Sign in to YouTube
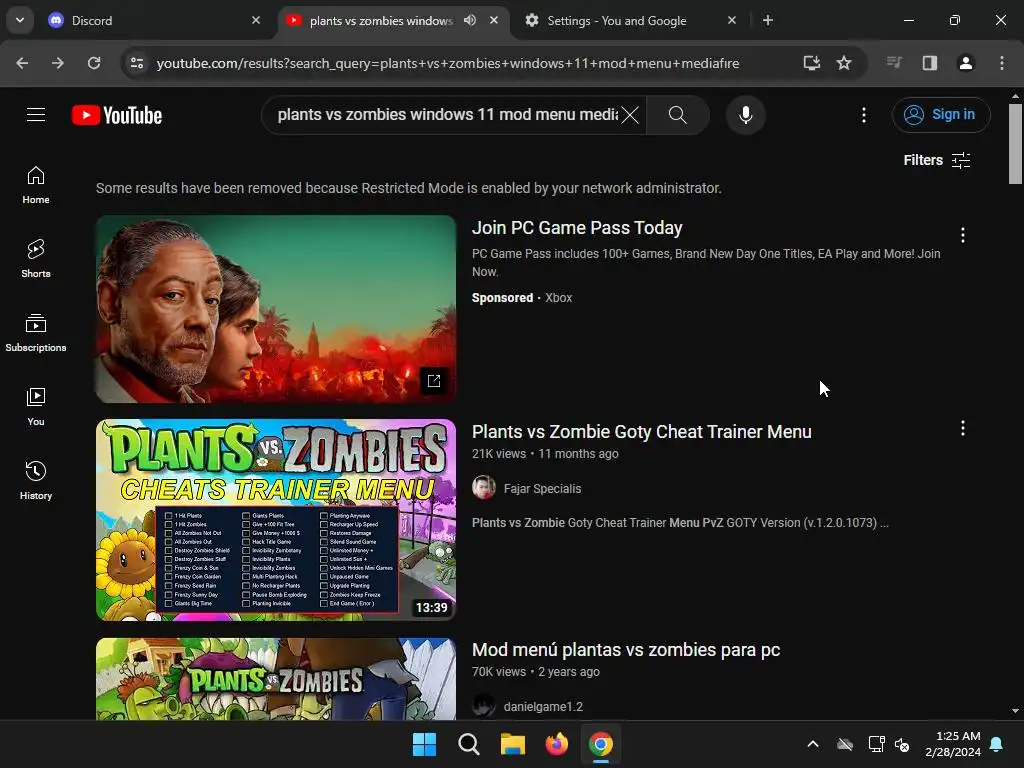Image resolution: width=1024 pixels, height=768 pixels. 940,115
